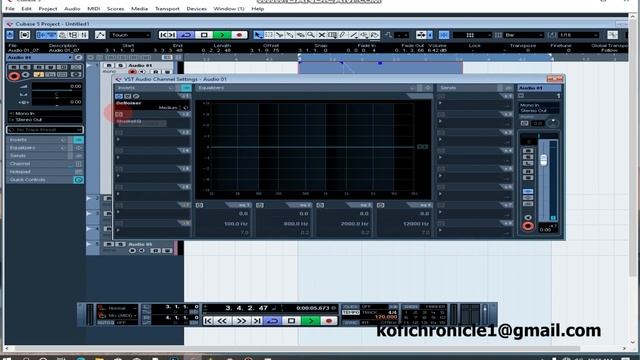Expand the Channel section in Inspector
Viewport: 640px width, 360px height.
pyautogui.click(x=45, y=164)
